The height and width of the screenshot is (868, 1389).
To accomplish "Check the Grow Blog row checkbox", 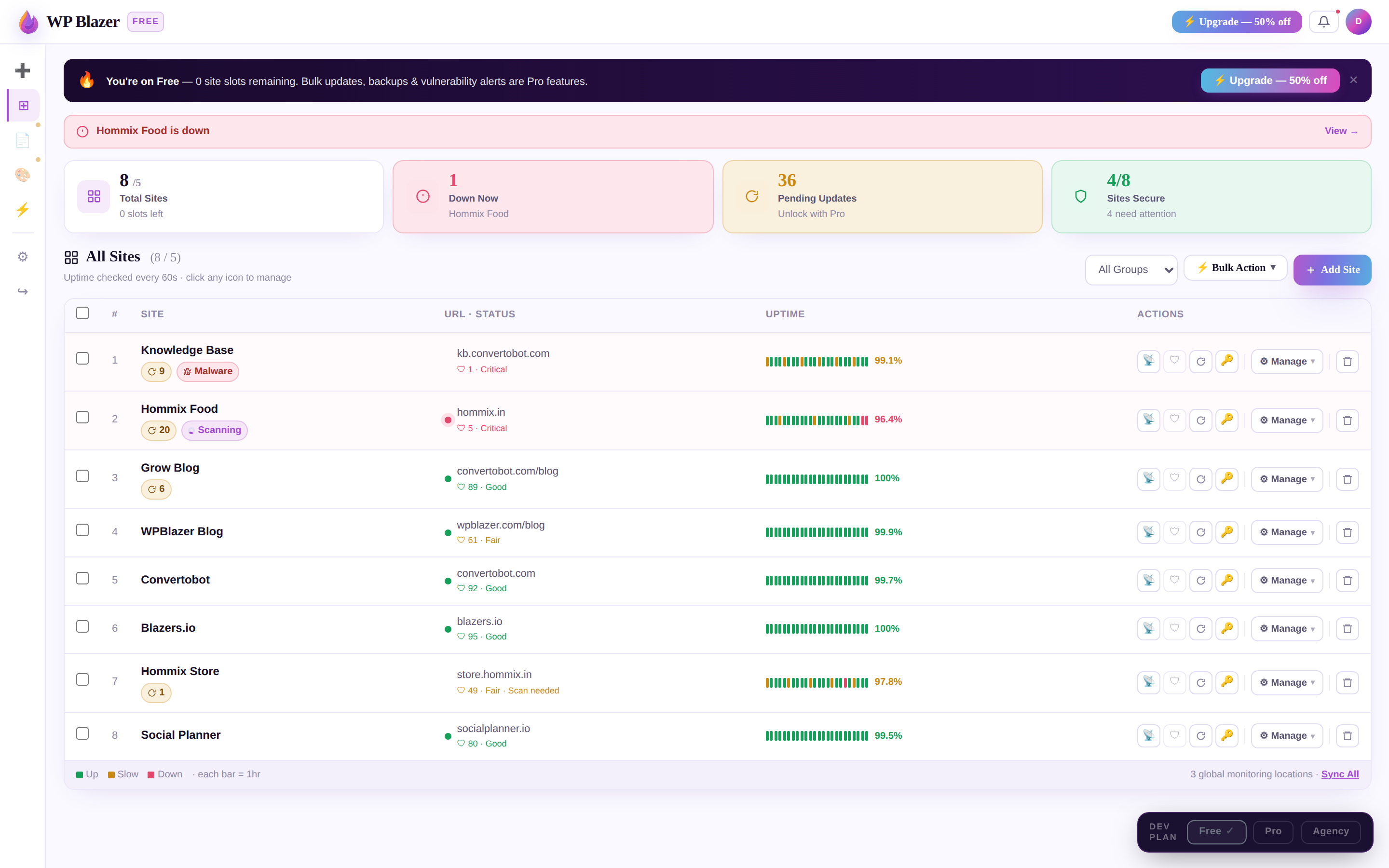I will point(82,476).
